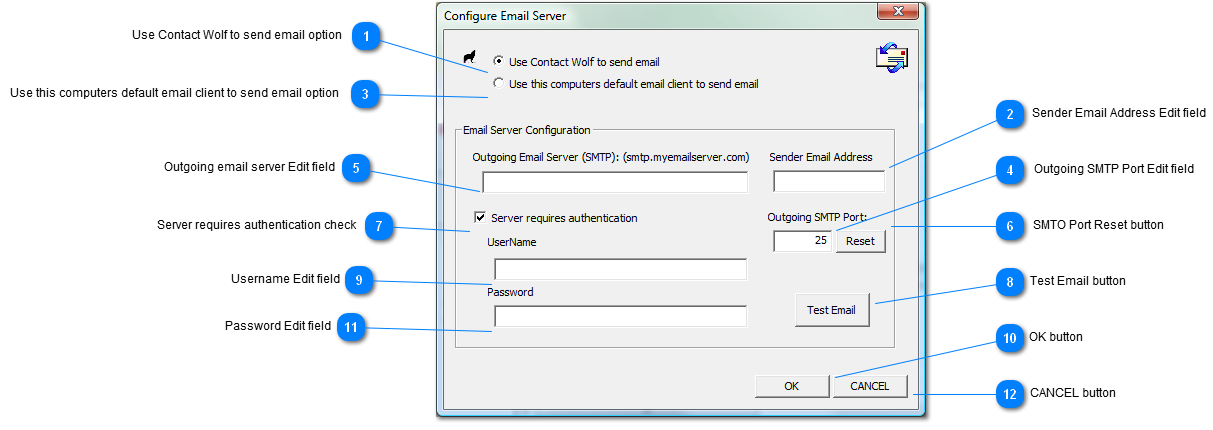Click the email envelope icon
1213x430 pixels.
(x=892, y=58)
